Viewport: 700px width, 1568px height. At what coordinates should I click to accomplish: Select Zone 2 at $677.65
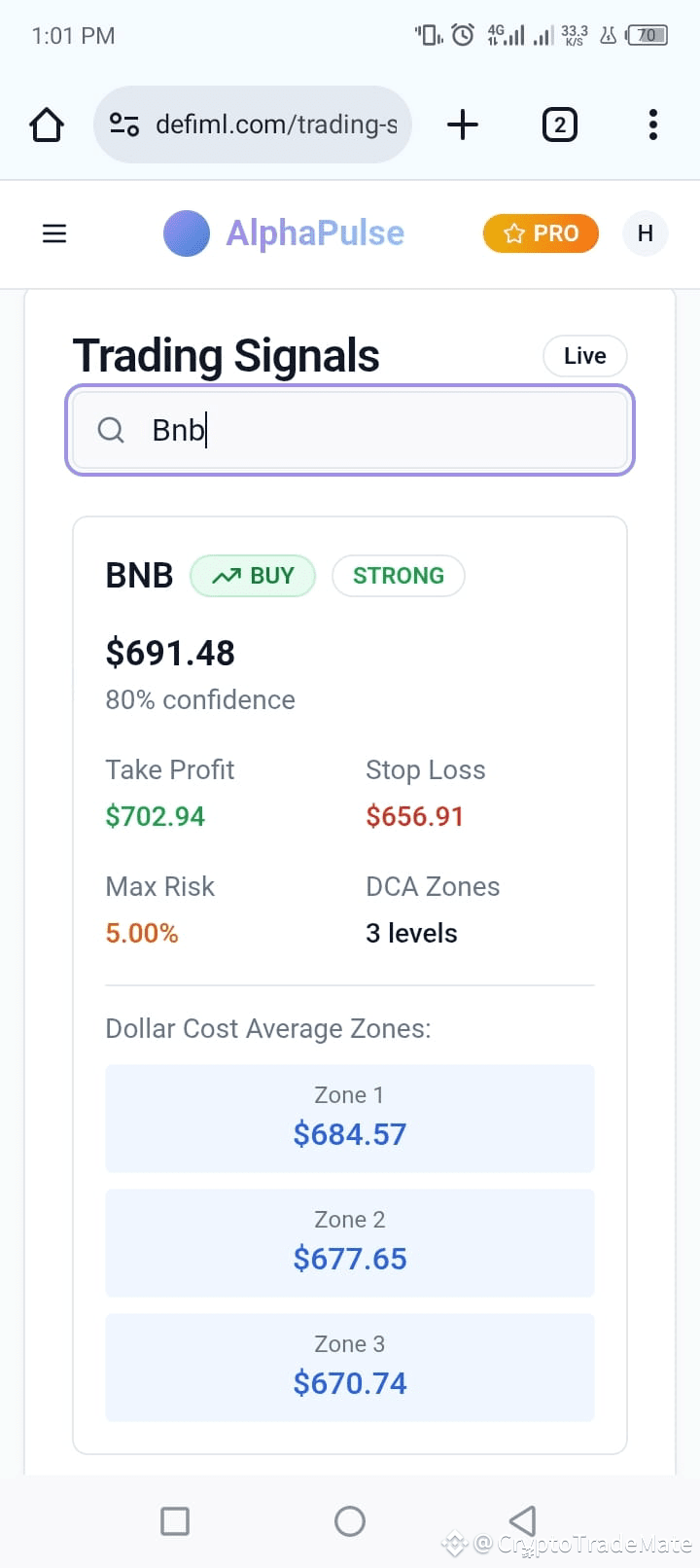coord(350,1243)
